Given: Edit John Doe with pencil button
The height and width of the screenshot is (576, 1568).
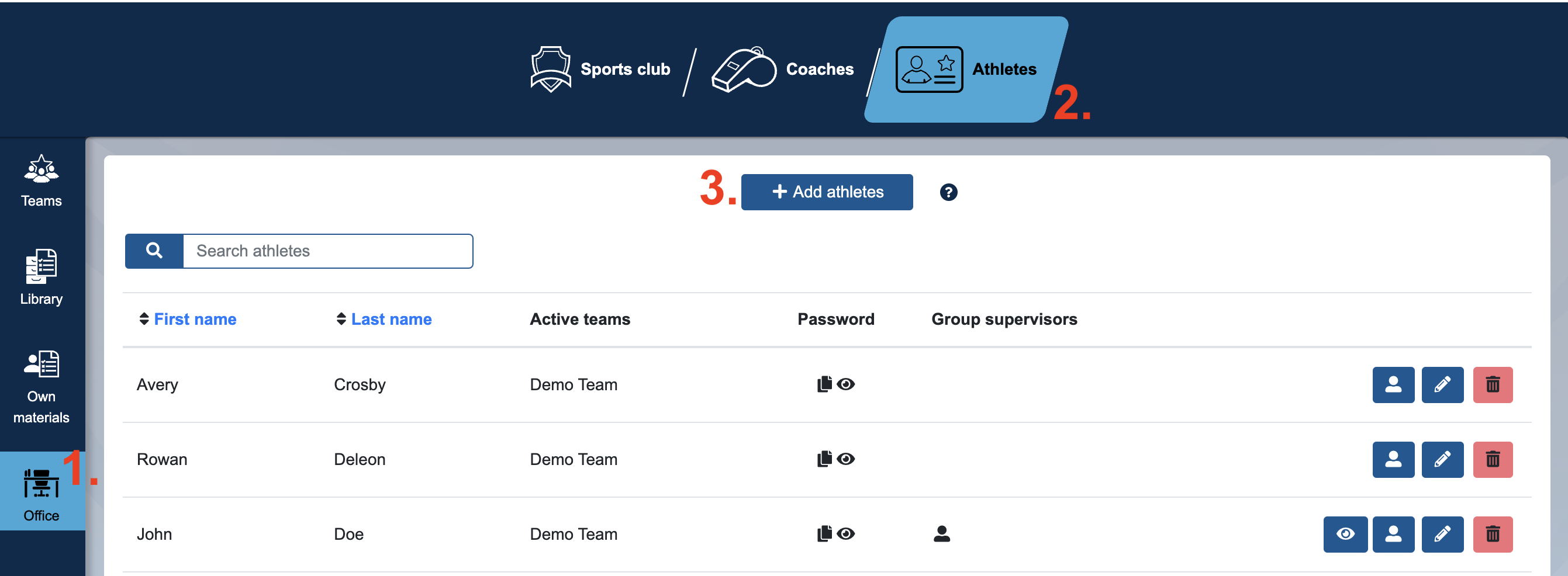Looking at the screenshot, I should pyautogui.click(x=1442, y=535).
